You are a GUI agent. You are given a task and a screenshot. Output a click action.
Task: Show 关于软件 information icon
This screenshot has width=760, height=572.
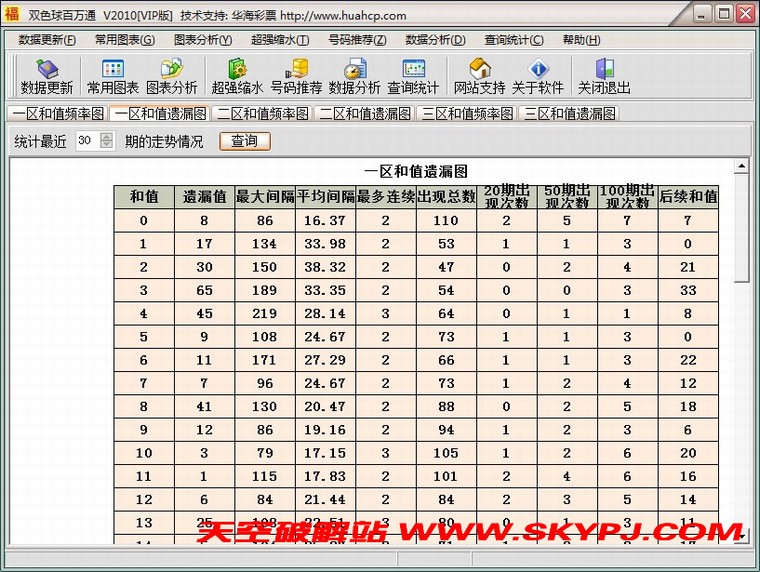[538, 75]
